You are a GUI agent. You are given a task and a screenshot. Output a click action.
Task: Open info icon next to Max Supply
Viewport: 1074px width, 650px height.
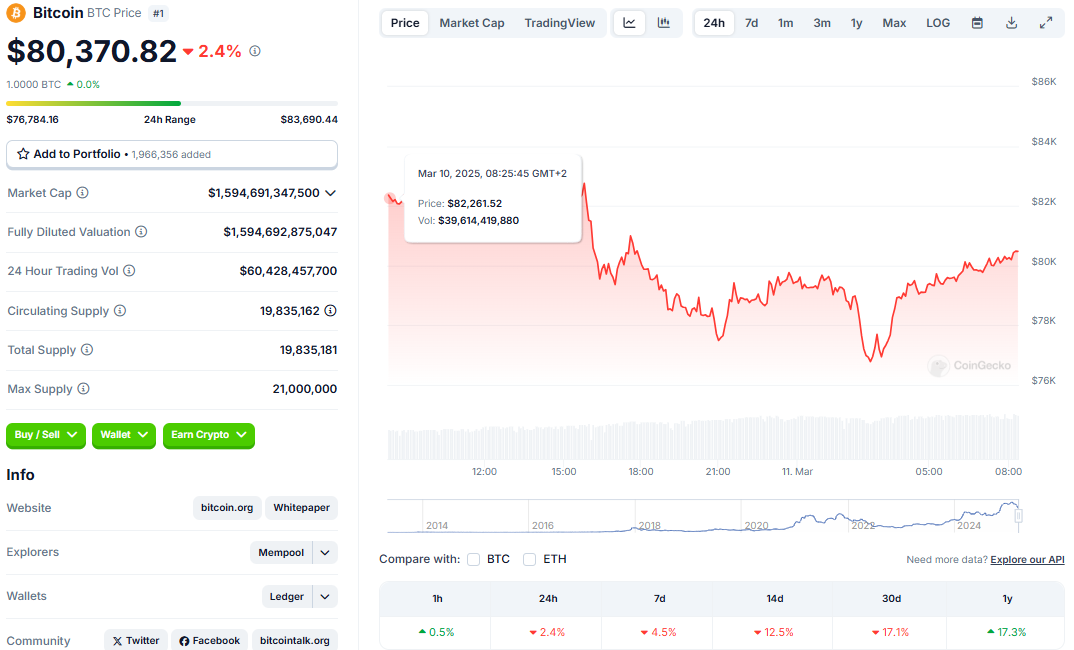click(x=84, y=388)
